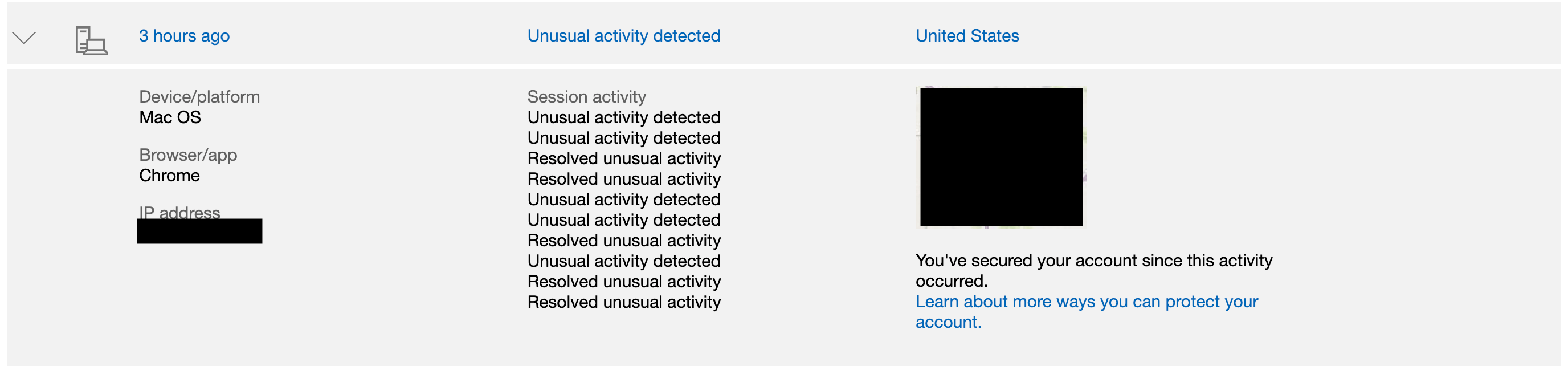Click the topmost session activity entry

coord(624,117)
